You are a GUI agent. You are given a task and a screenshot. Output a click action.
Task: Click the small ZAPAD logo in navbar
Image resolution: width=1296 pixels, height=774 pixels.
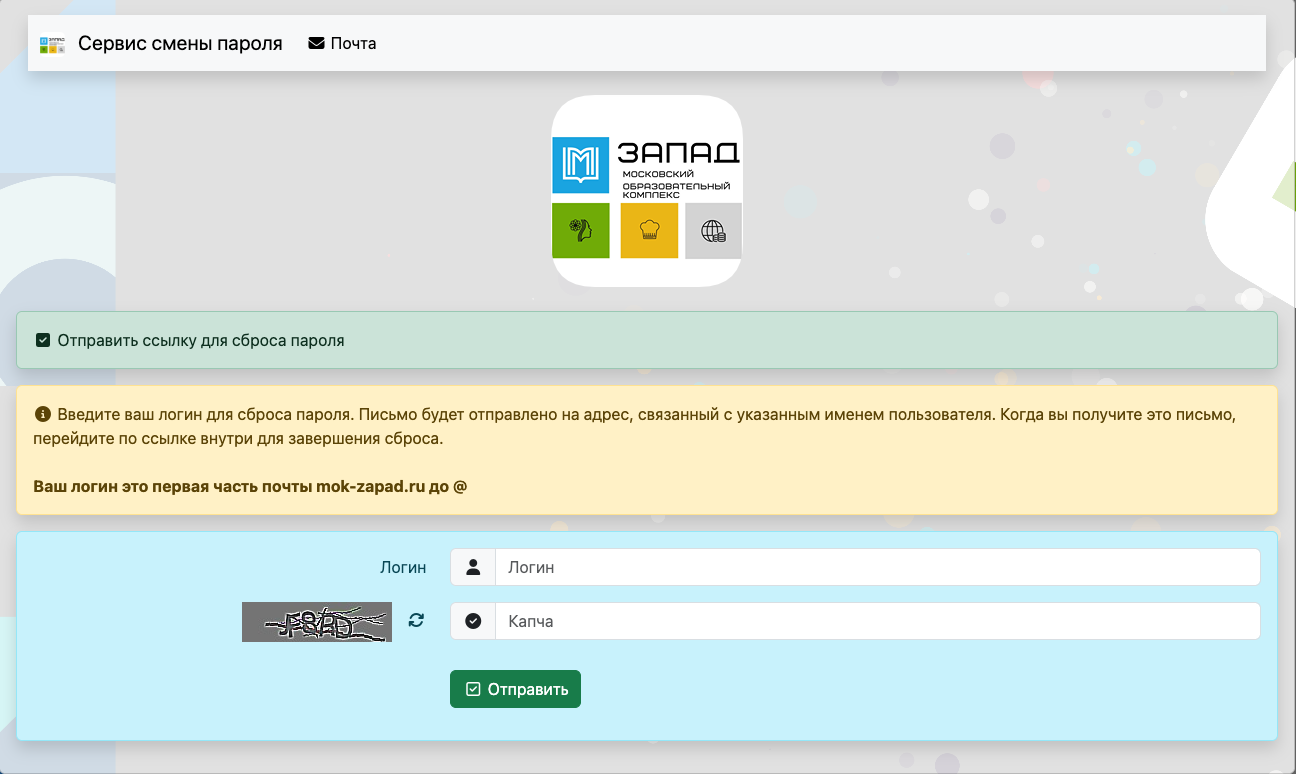coord(52,44)
